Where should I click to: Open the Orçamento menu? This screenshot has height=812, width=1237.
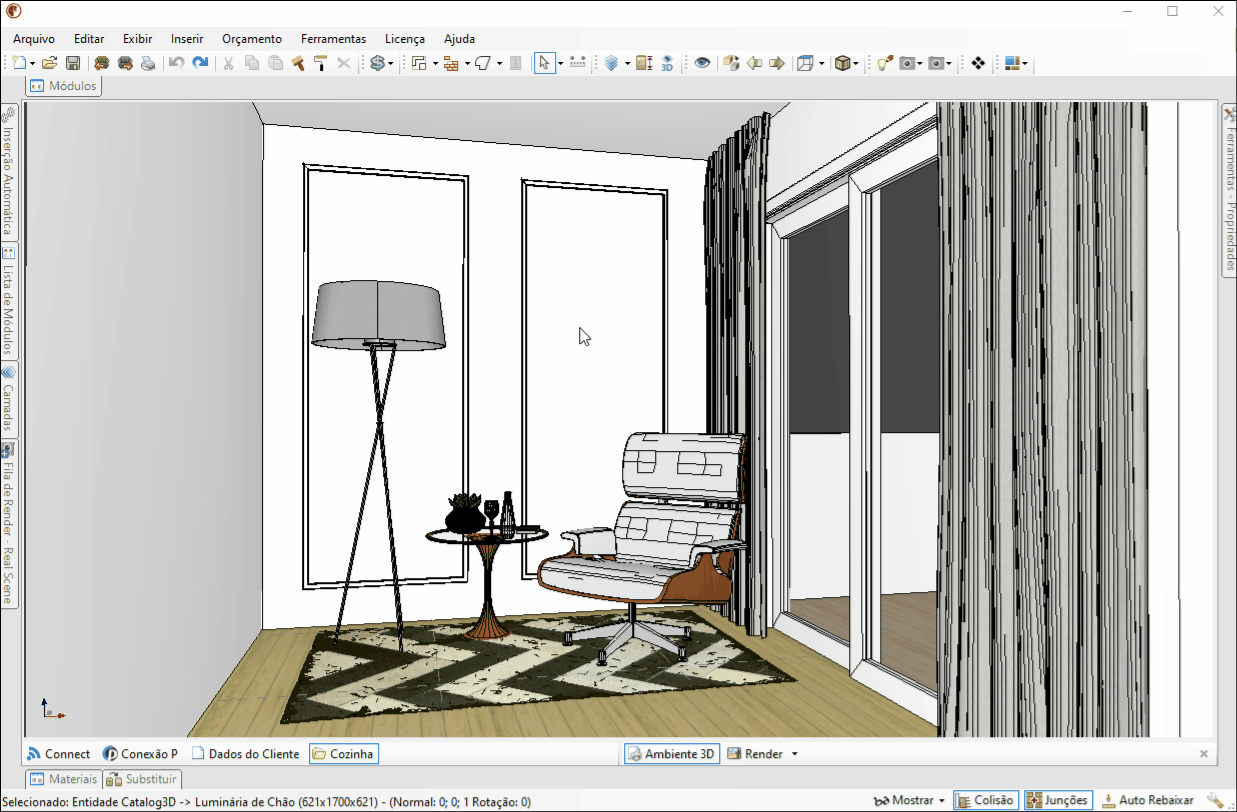[252, 39]
